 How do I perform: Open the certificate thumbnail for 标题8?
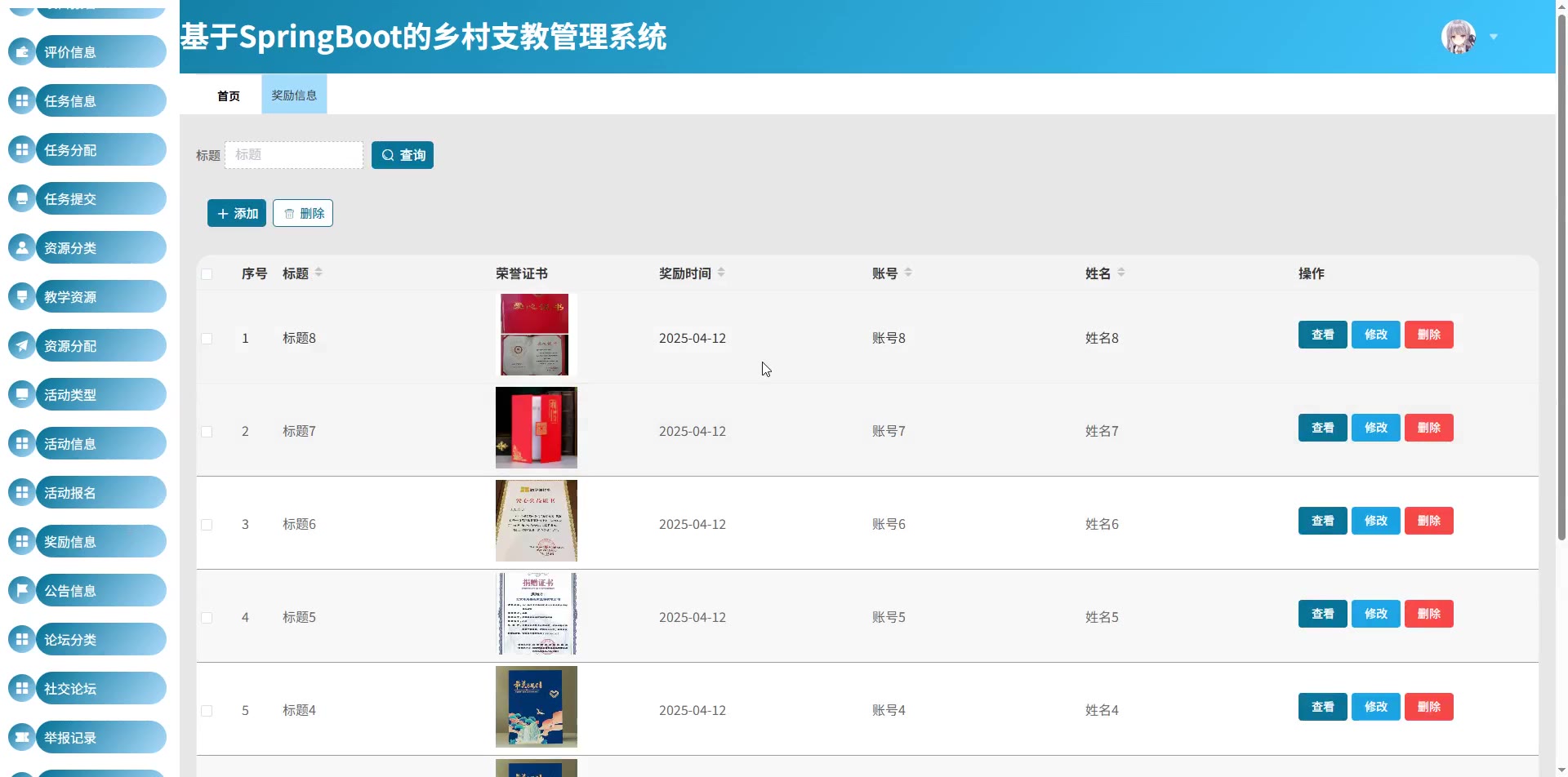tap(537, 335)
